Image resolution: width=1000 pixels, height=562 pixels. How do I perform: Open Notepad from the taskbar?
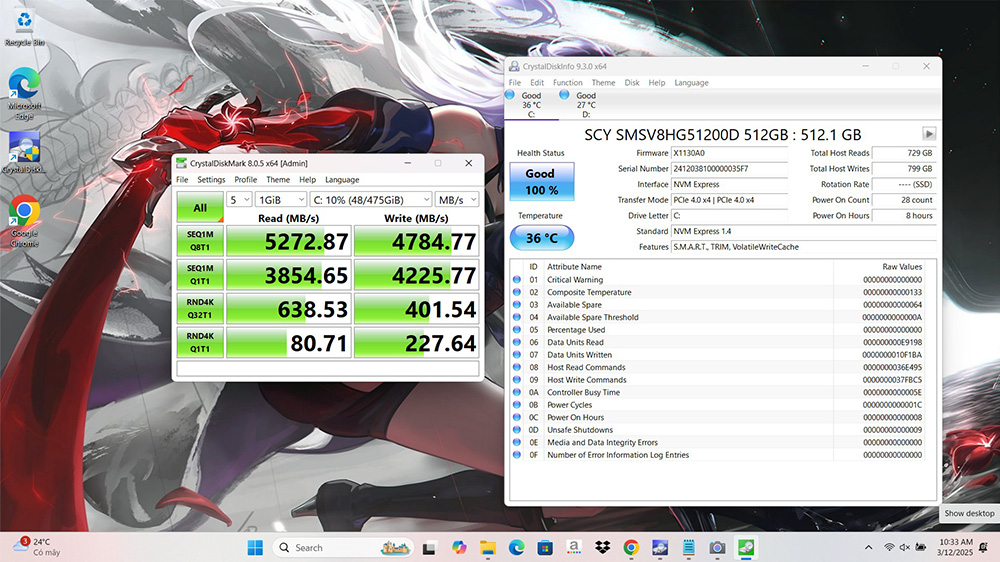(x=688, y=547)
